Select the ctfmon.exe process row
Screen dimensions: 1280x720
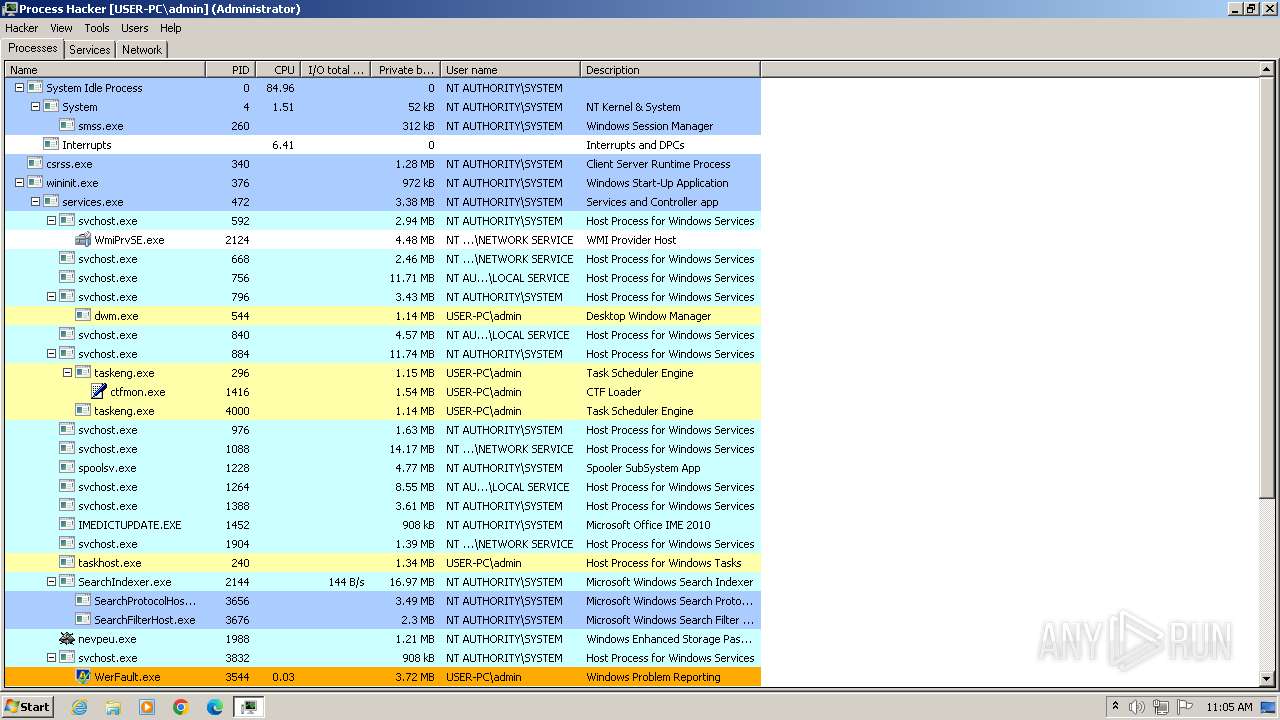[383, 392]
